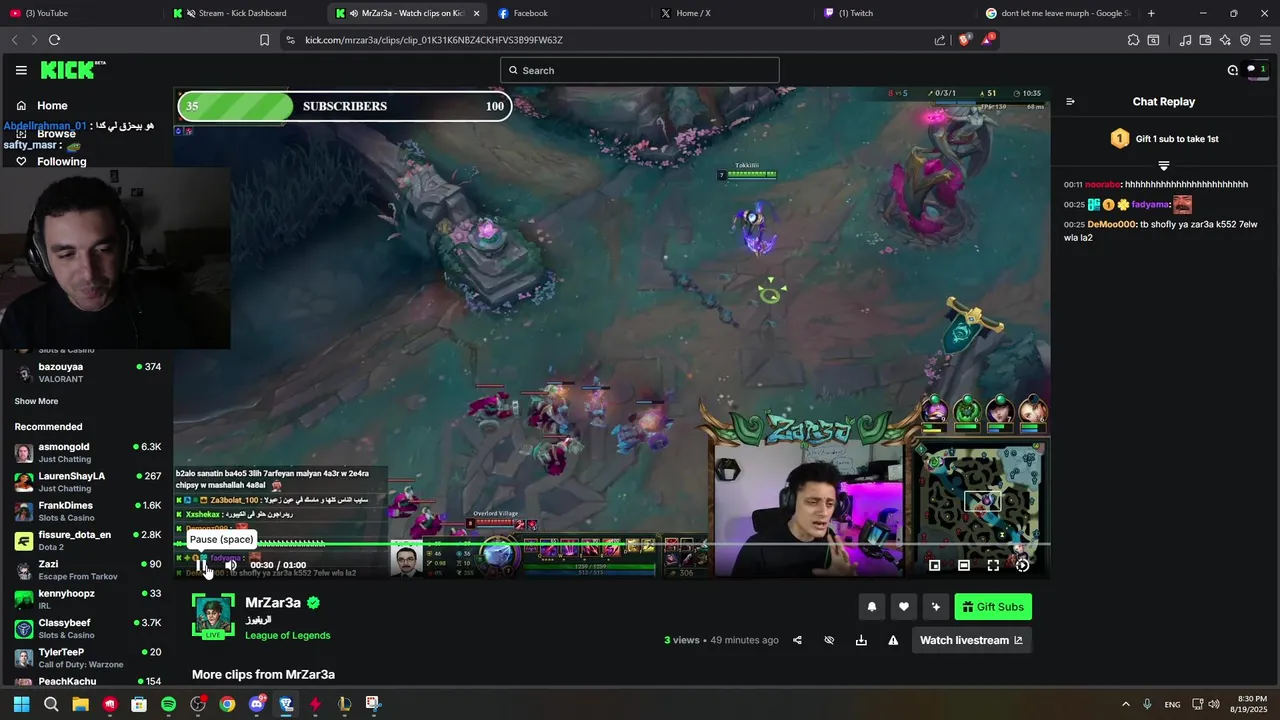Open the Brave VPN shield icon

coord(1245,40)
